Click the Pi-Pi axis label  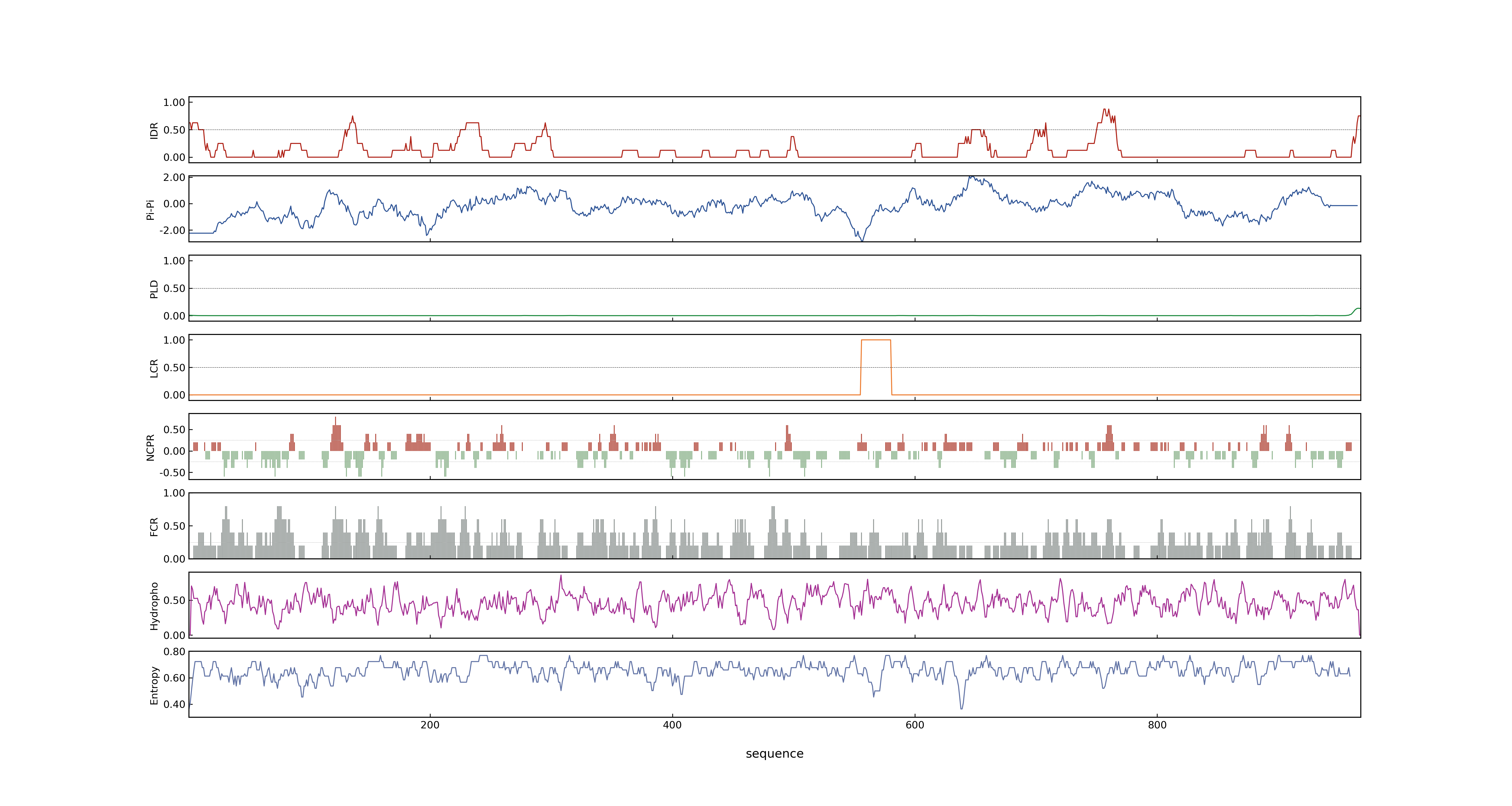pyautogui.click(x=150, y=209)
